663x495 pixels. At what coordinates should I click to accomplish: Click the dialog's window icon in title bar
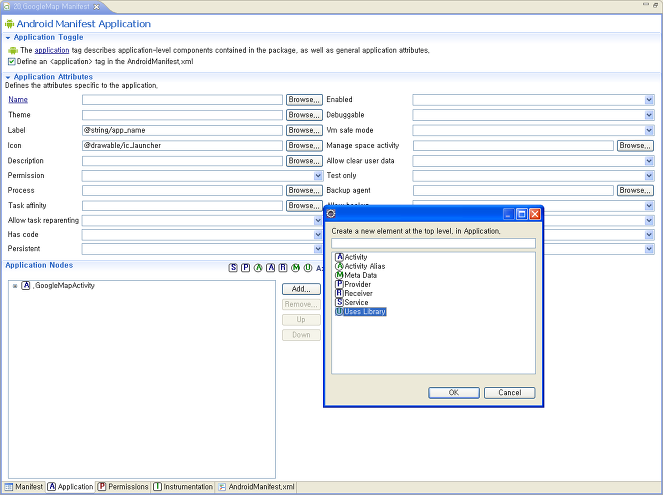point(331,214)
